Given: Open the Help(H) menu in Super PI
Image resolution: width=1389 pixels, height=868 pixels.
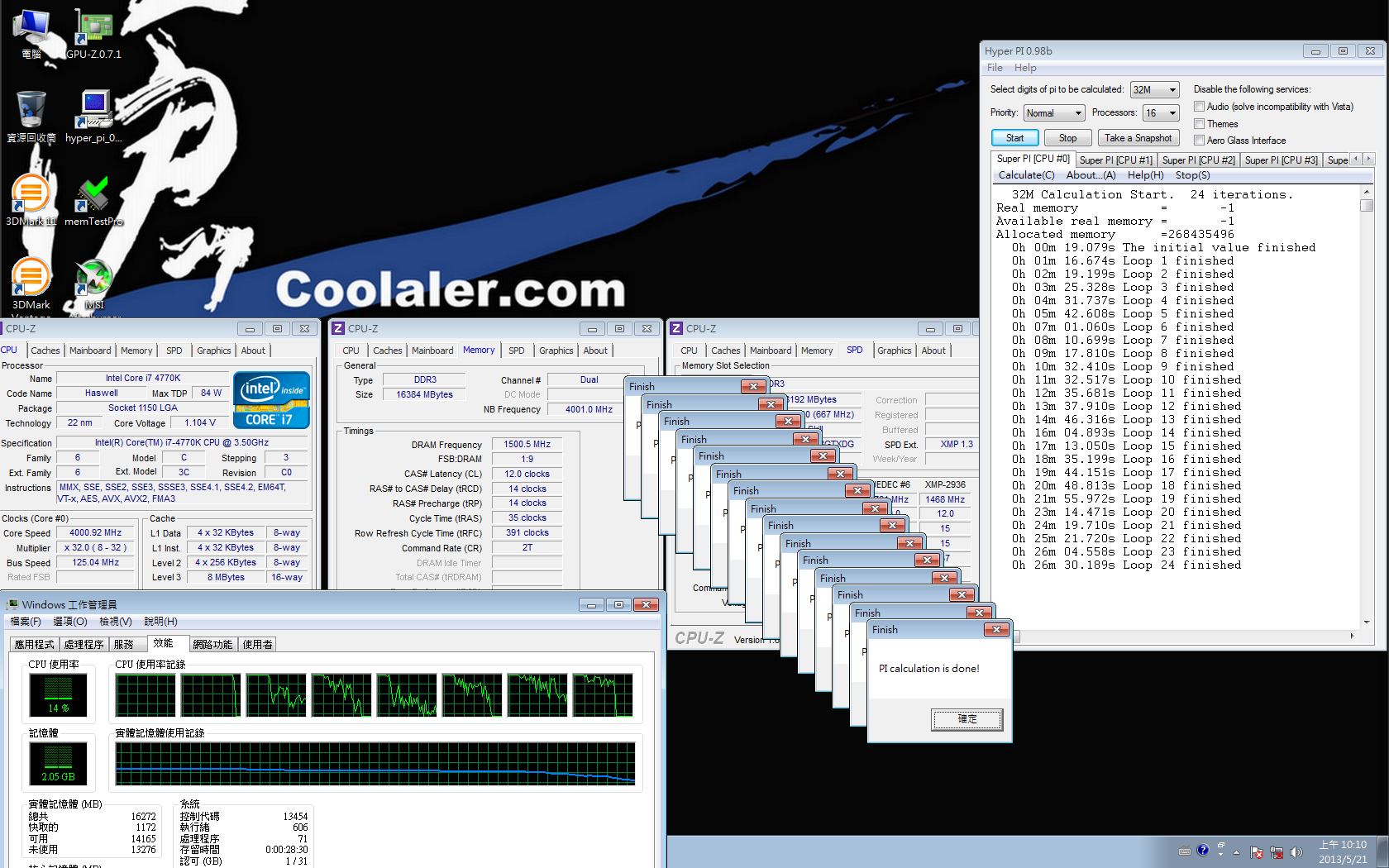Looking at the screenshot, I should pos(1145,175).
